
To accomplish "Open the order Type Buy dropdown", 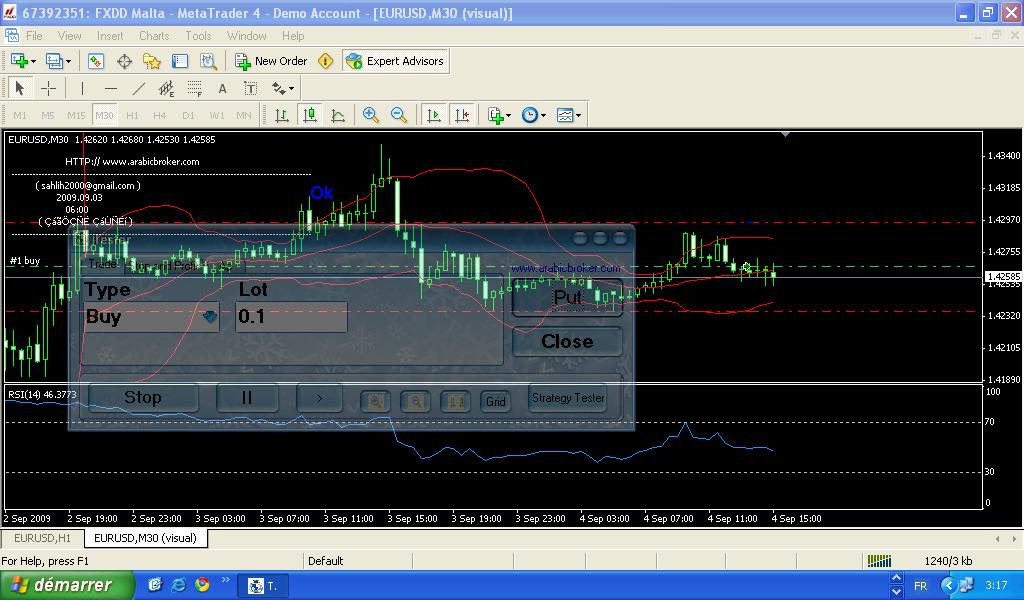I will coord(209,317).
